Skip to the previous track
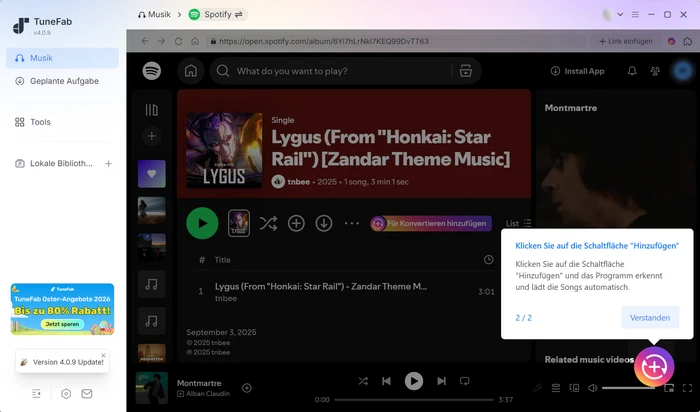The height and width of the screenshot is (412, 700). 386,381
